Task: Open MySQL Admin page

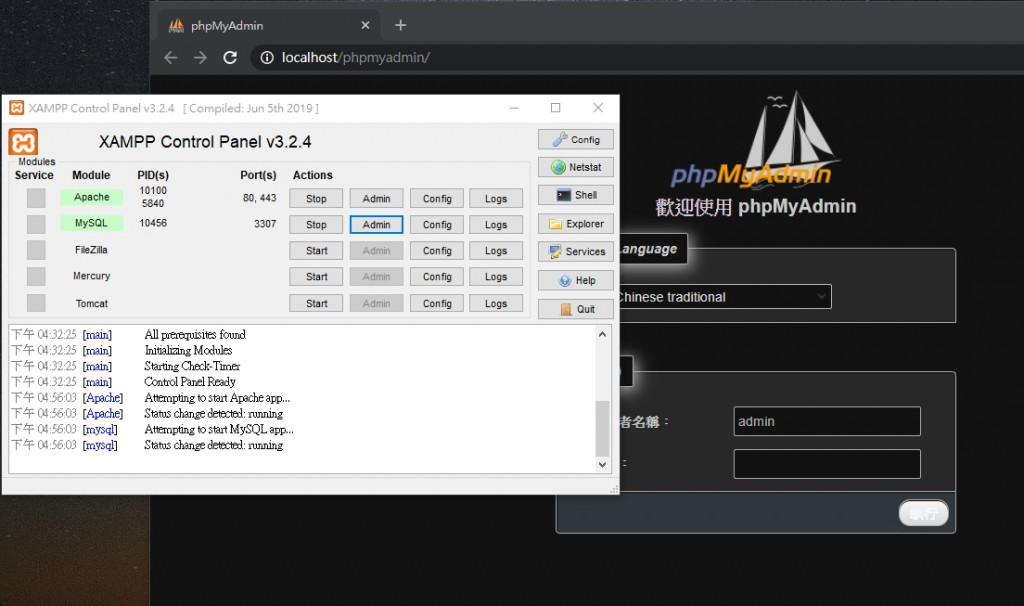Action: (x=376, y=225)
